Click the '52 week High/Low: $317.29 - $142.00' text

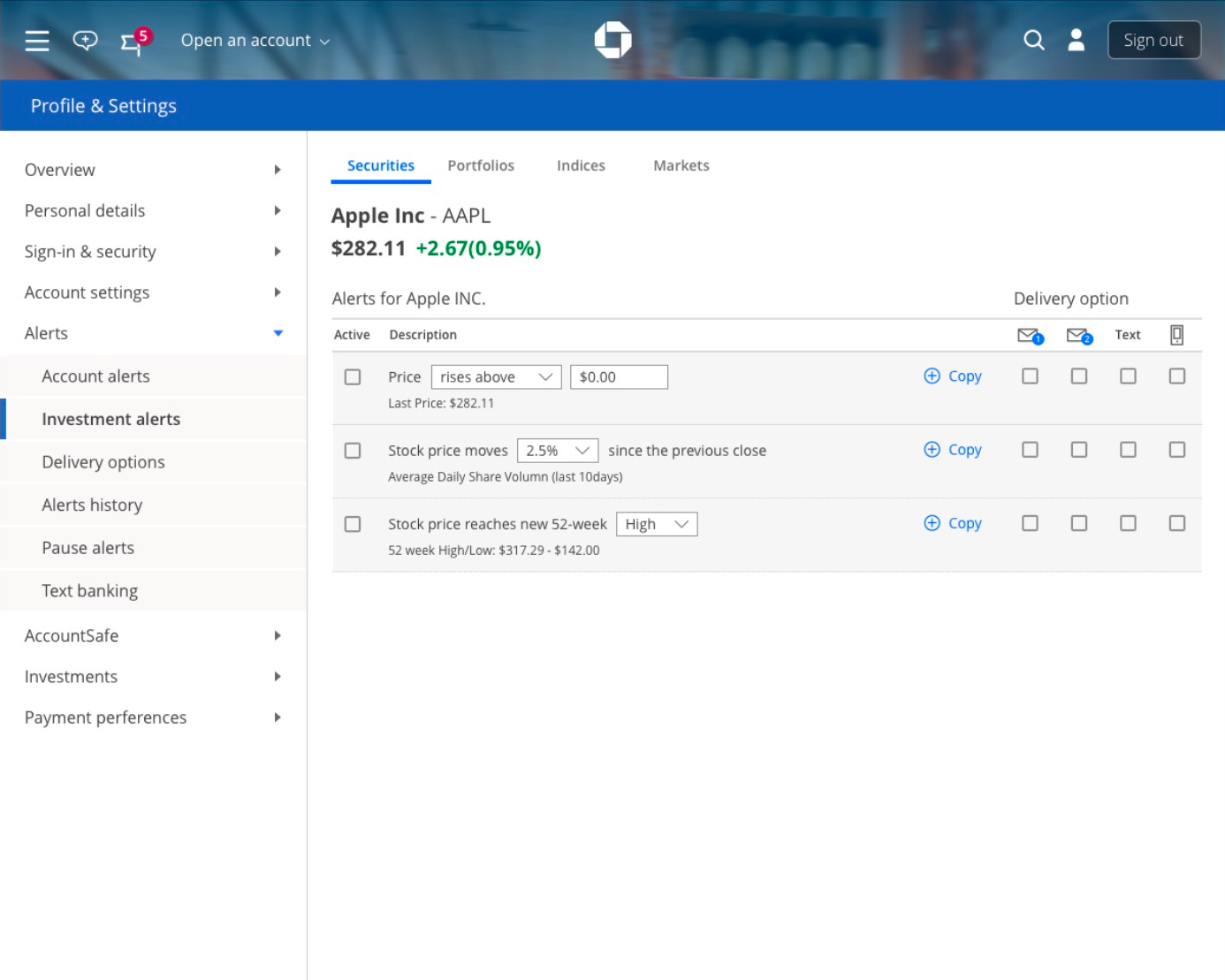[x=493, y=550]
